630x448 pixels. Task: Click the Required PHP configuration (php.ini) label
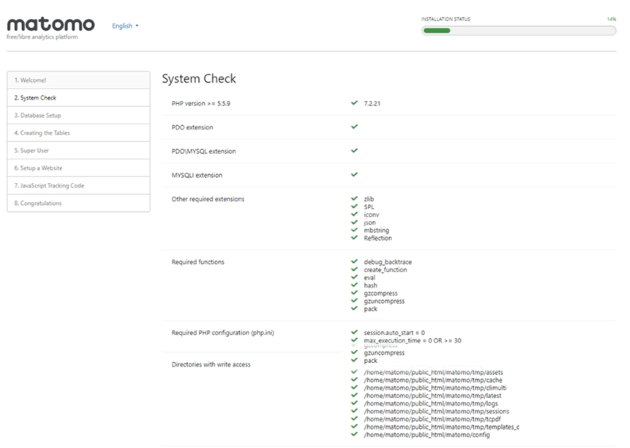coord(223,333)
